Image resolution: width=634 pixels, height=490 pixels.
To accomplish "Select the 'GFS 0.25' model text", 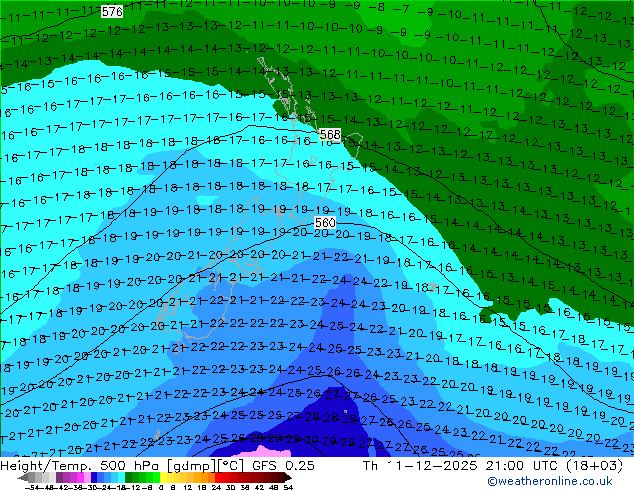I will coord(283,466).
